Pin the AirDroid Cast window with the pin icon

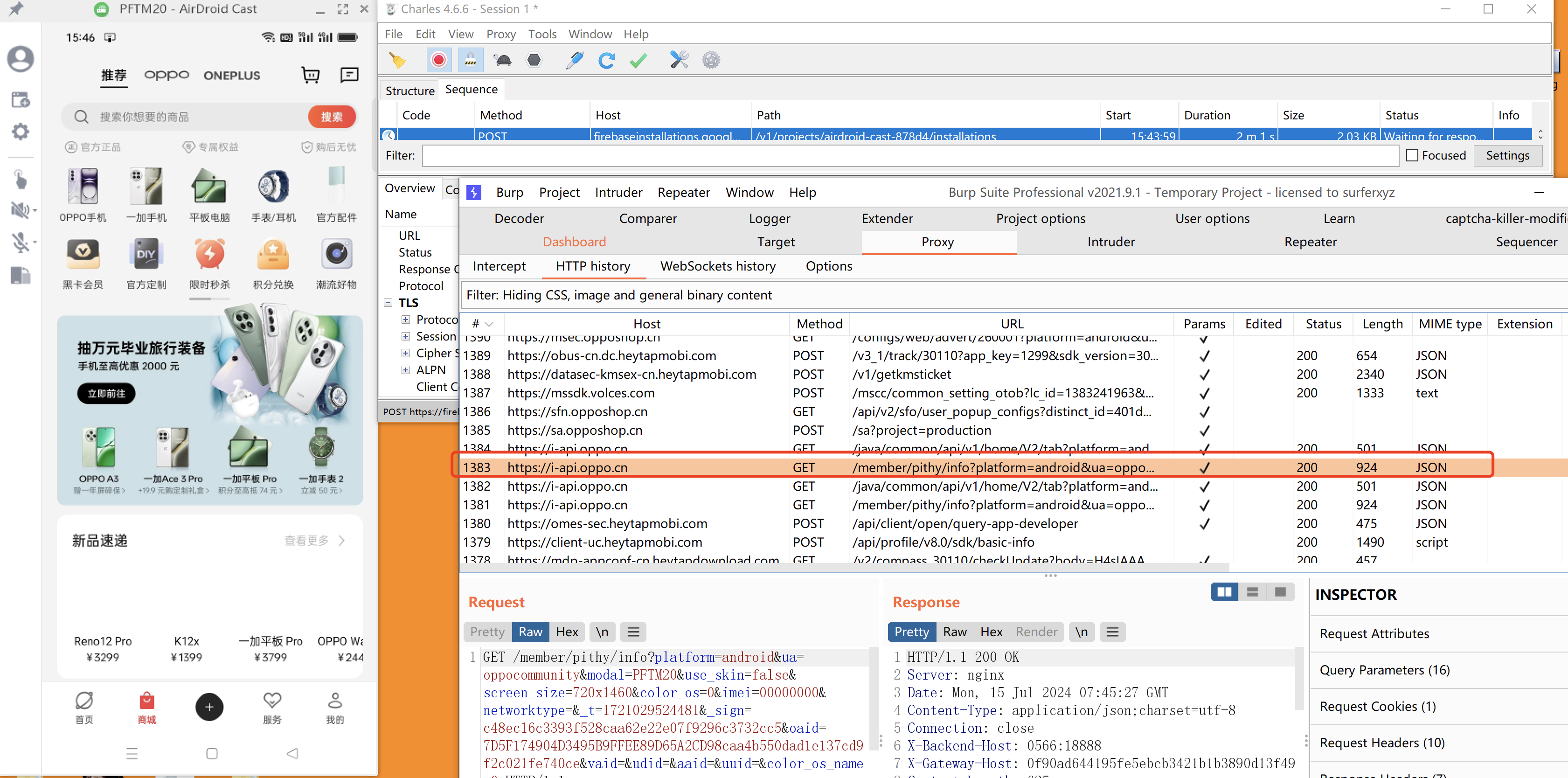point(16,8)
